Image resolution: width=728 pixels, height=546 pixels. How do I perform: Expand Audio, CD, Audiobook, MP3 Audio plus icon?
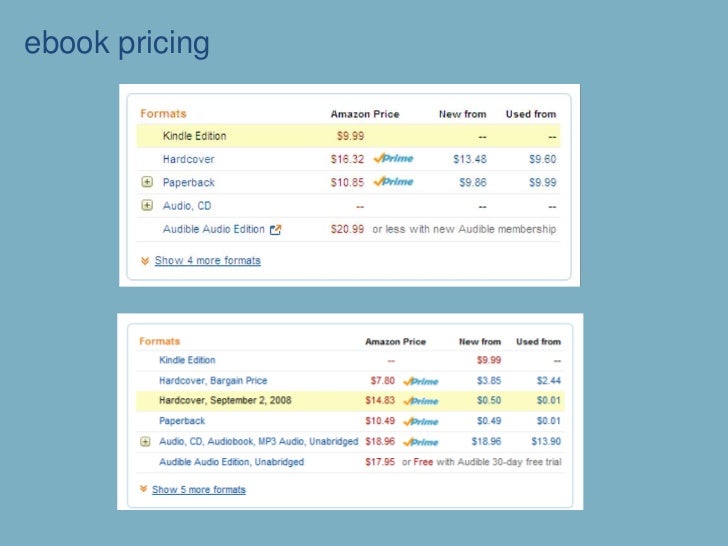145,442
